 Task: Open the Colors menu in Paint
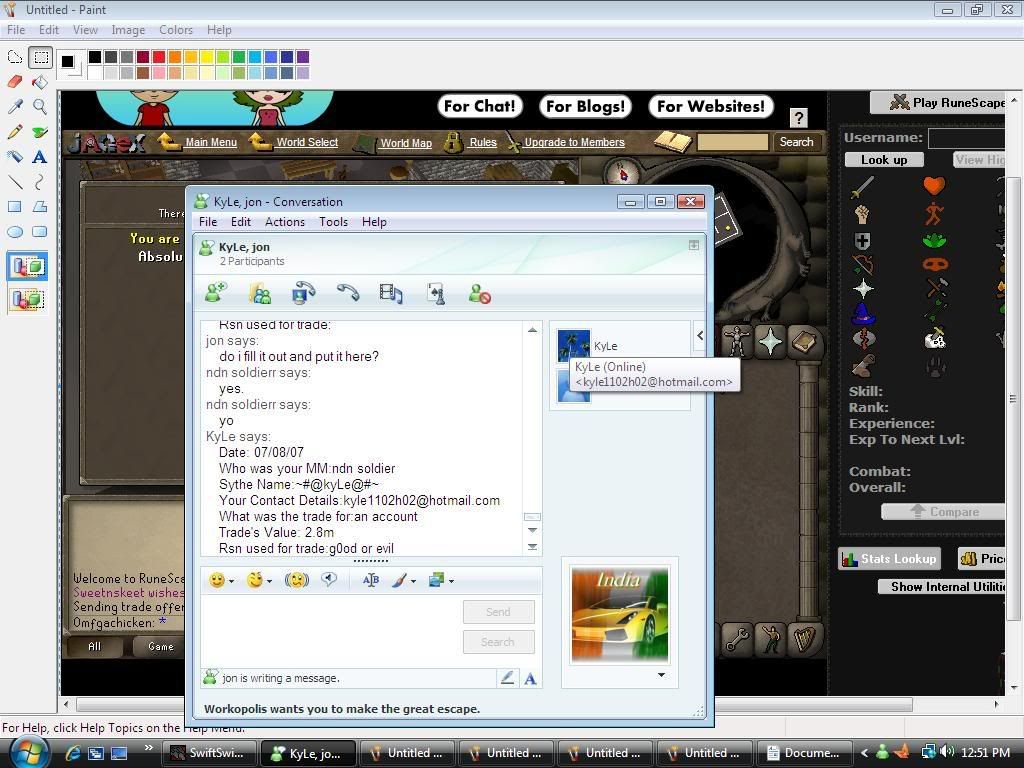[176, 30]
